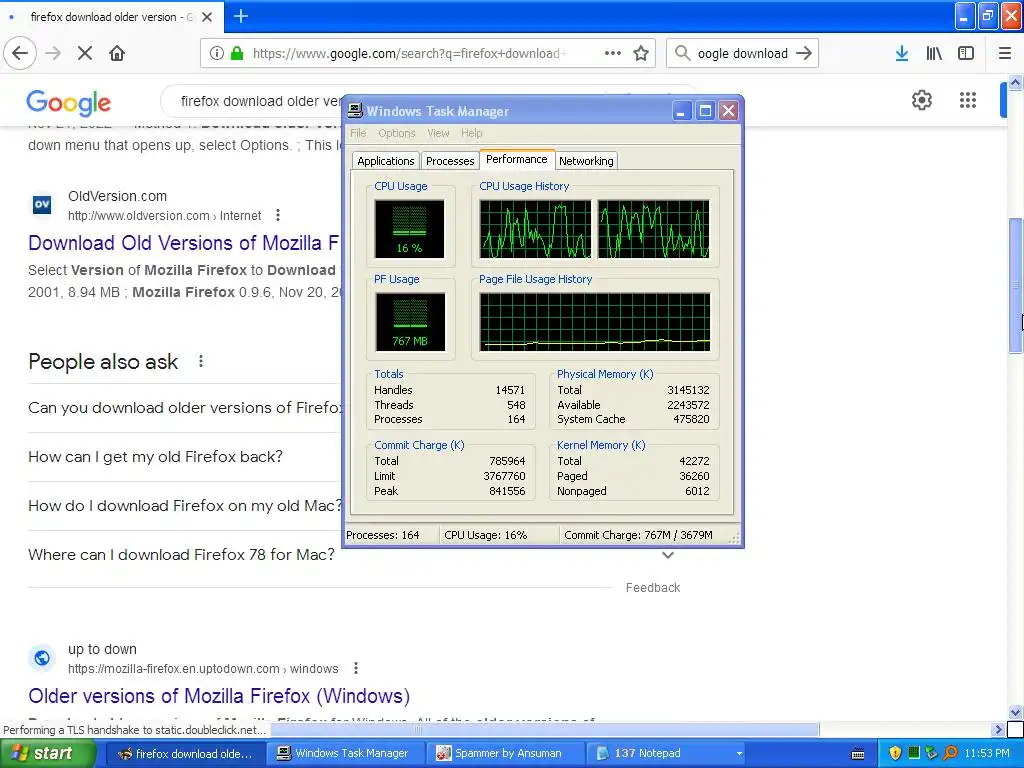This screenshot has height=768, width=1024.
Task: Open the Task Manager File menu
Action: click(x=358, y=133)
